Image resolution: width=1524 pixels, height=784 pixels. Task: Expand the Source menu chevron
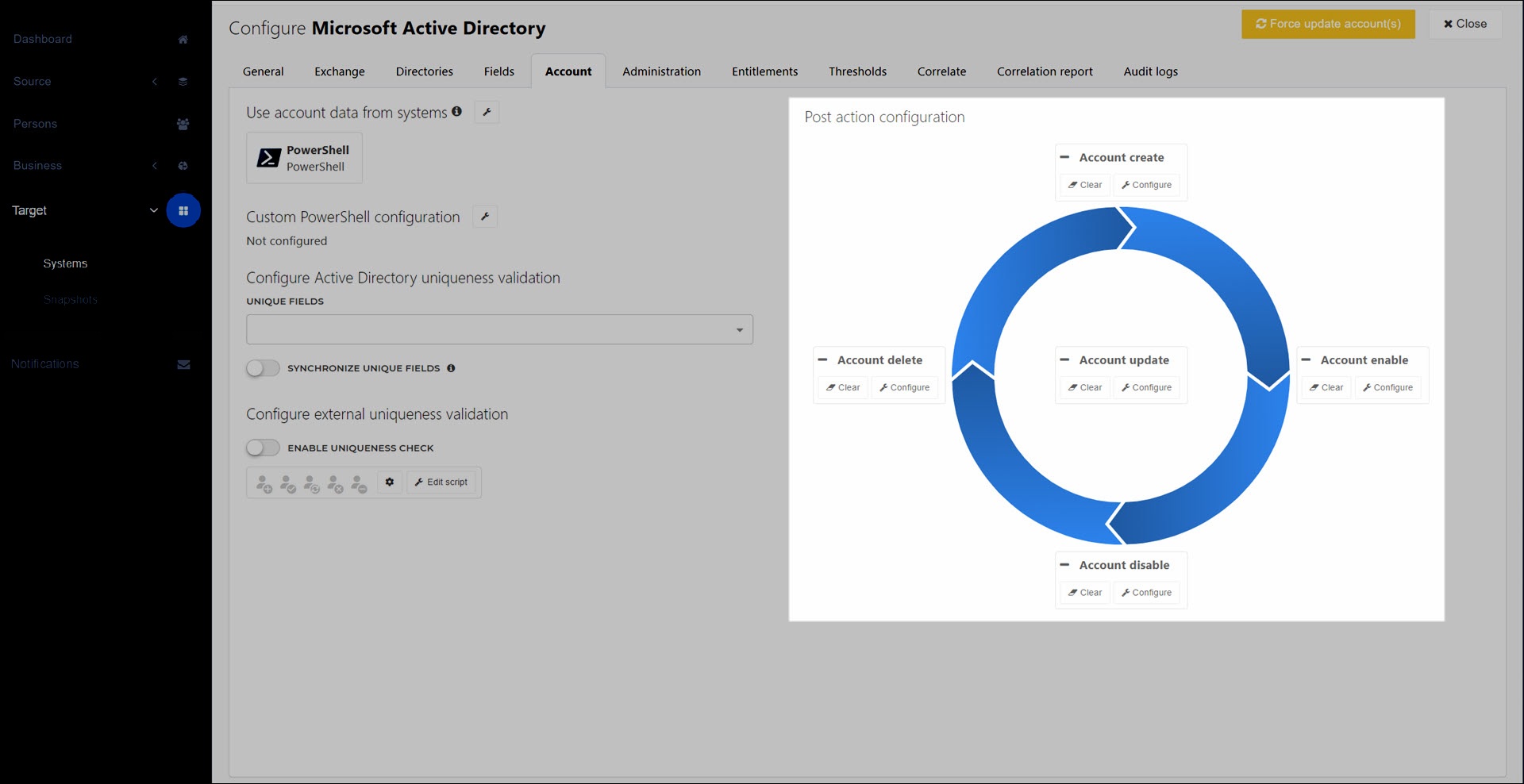[155, 82]
